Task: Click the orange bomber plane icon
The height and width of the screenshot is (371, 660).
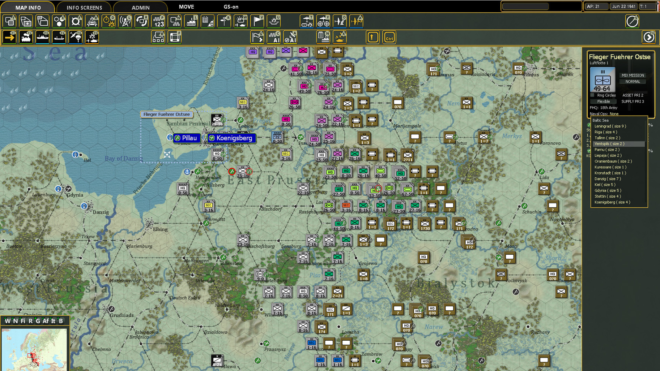Action: click(356, 21)
